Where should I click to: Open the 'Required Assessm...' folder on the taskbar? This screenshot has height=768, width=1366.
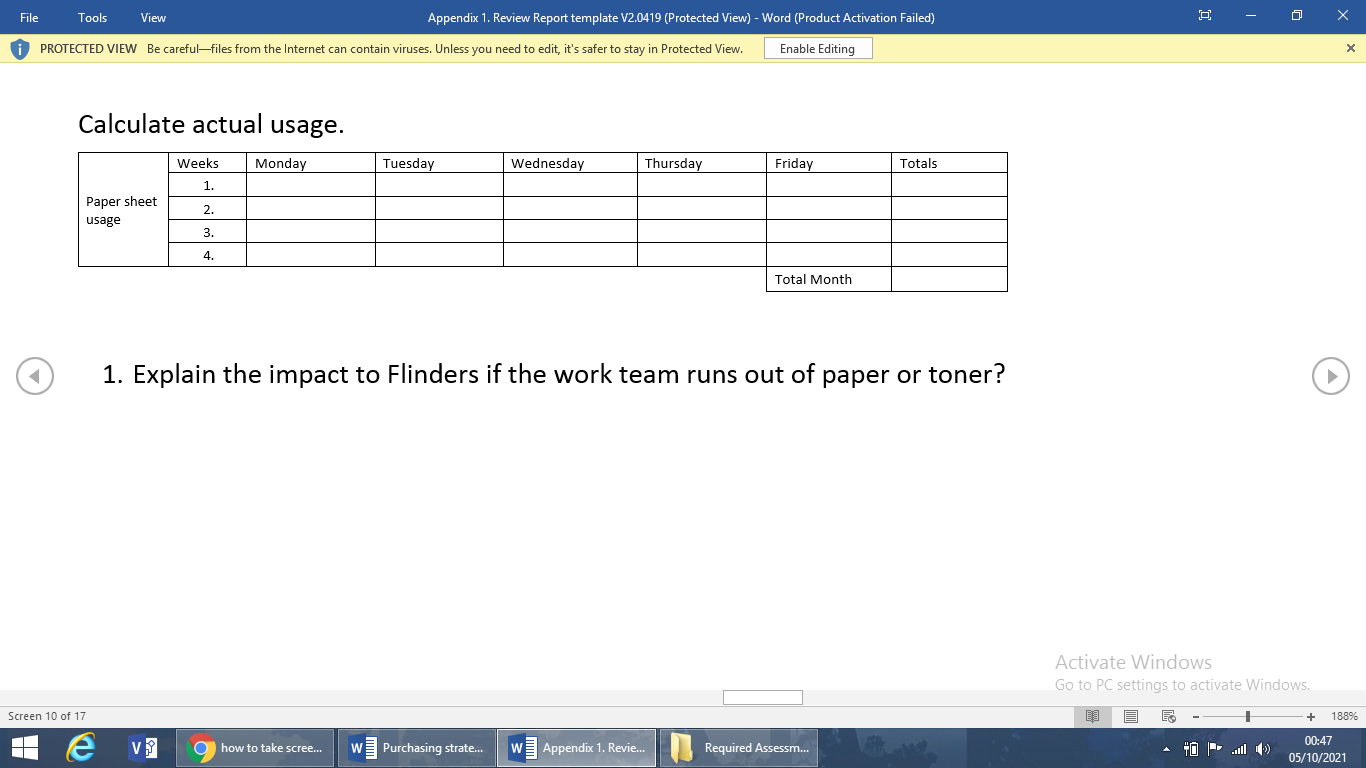point(739,747)
